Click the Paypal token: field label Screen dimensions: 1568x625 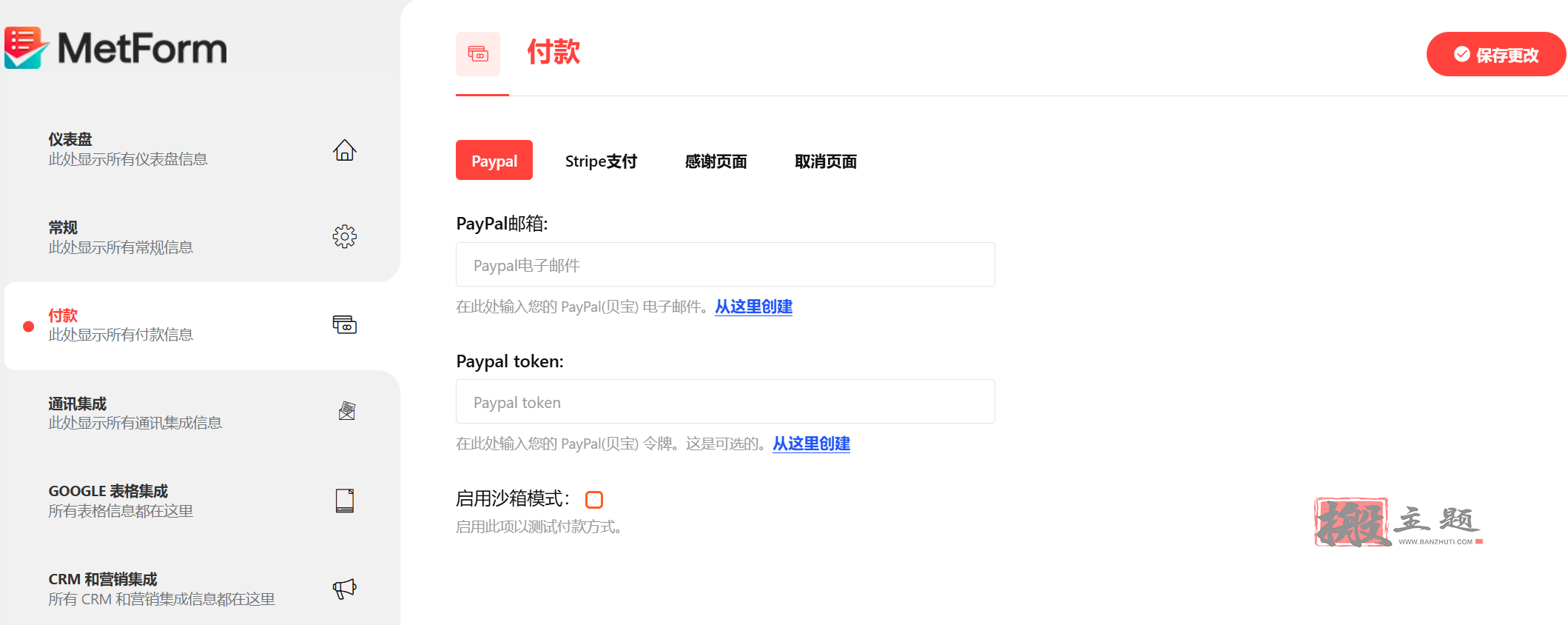pos(510,361)
